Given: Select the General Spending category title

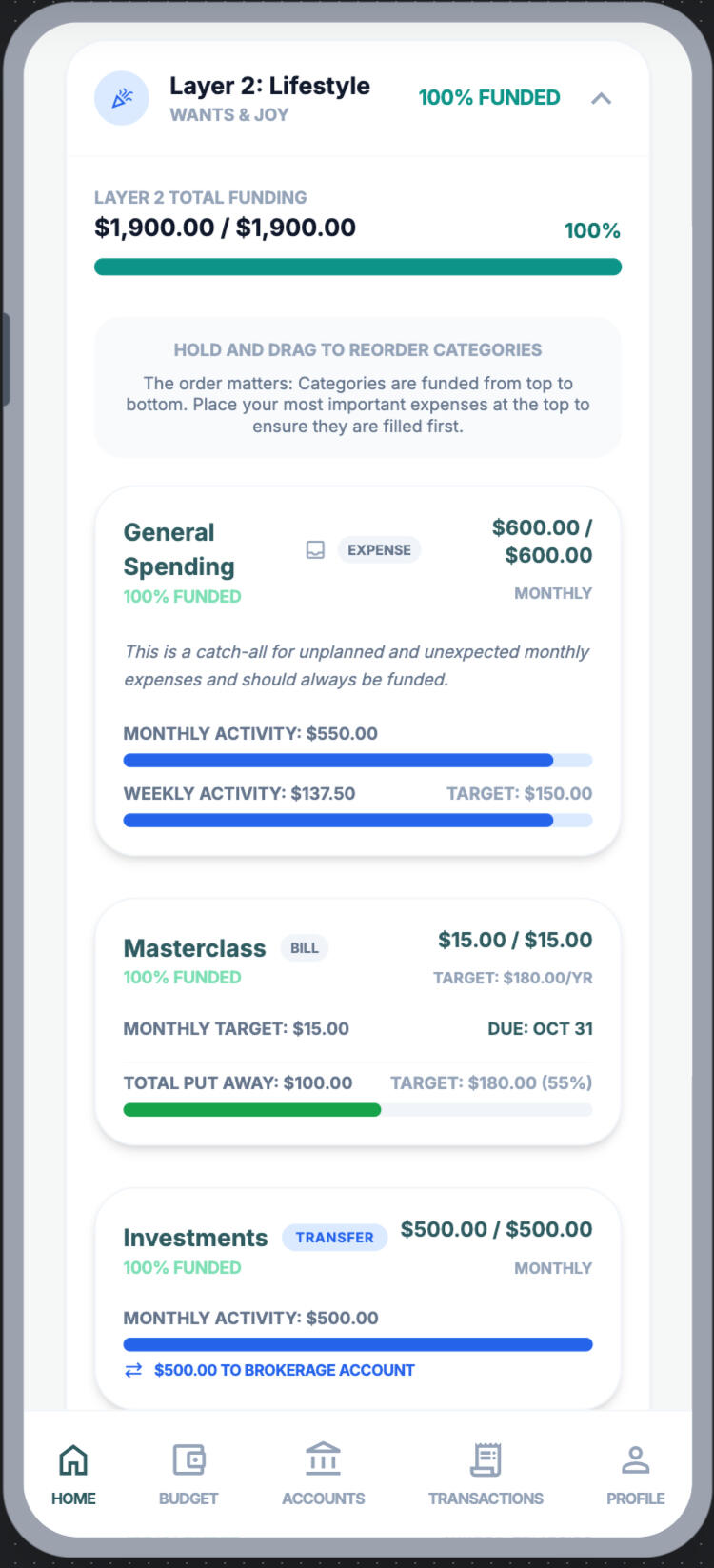Looking at the screenshot, I should coord(179,549).
